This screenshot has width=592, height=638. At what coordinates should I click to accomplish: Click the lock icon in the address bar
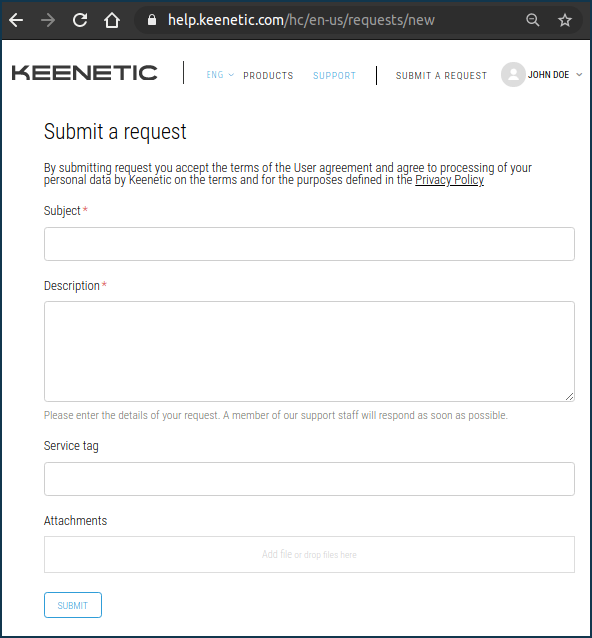pyautogui.click(x=152, y=20)
